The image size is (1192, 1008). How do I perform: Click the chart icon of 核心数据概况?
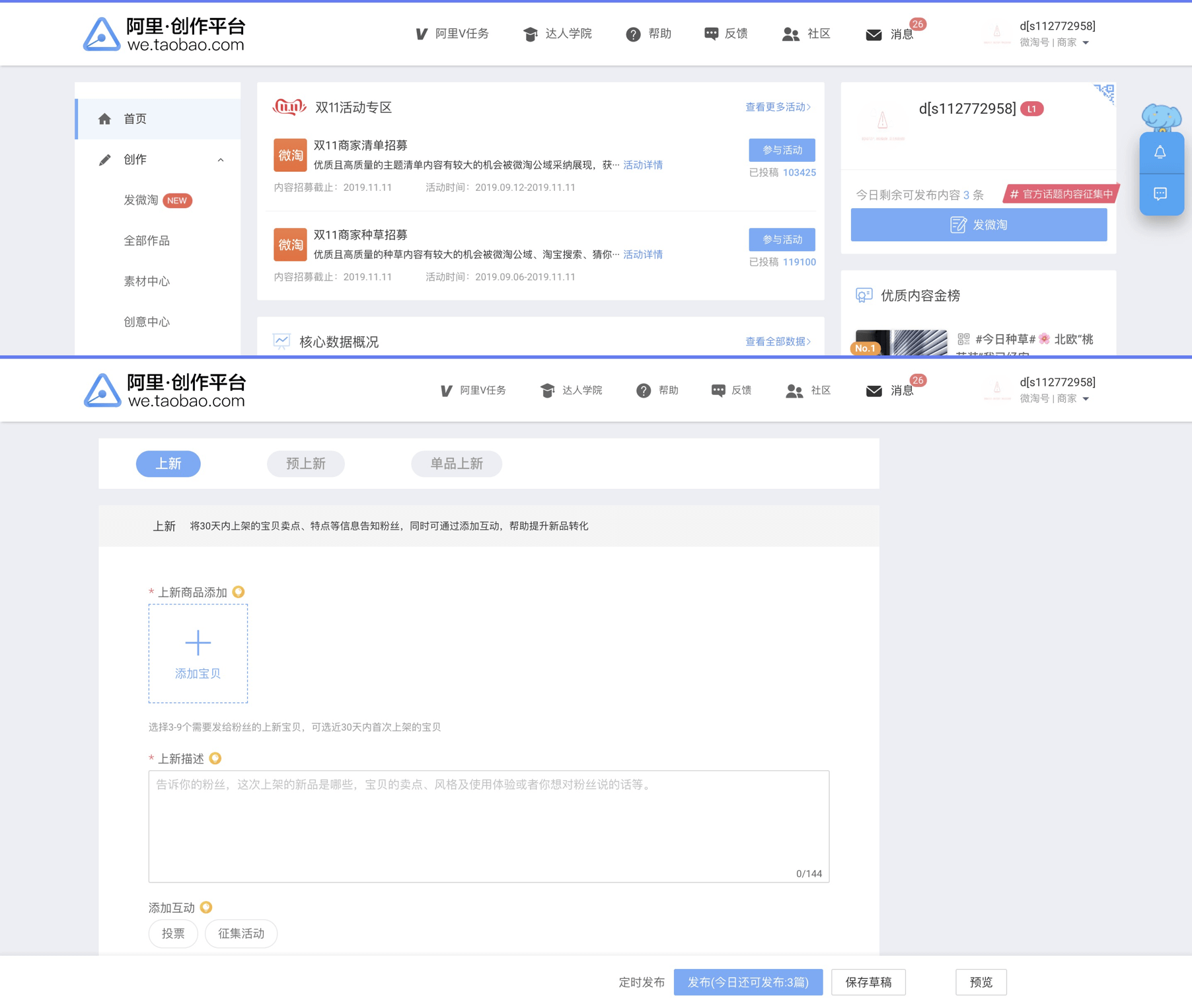pos(281,342)
